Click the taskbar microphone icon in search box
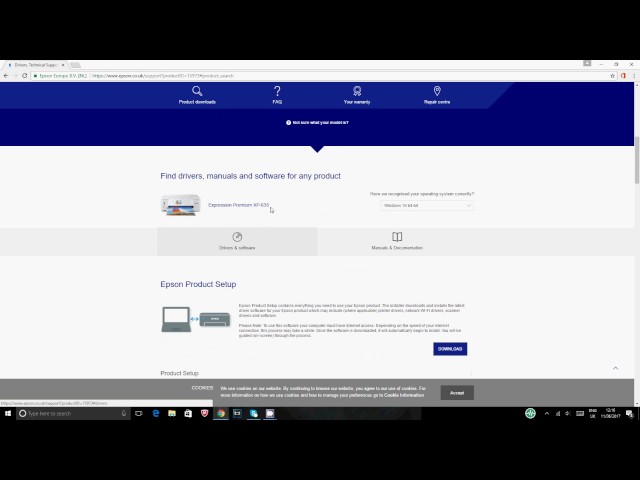The height and width of the screenshot is (480, 640). point(124,413)
